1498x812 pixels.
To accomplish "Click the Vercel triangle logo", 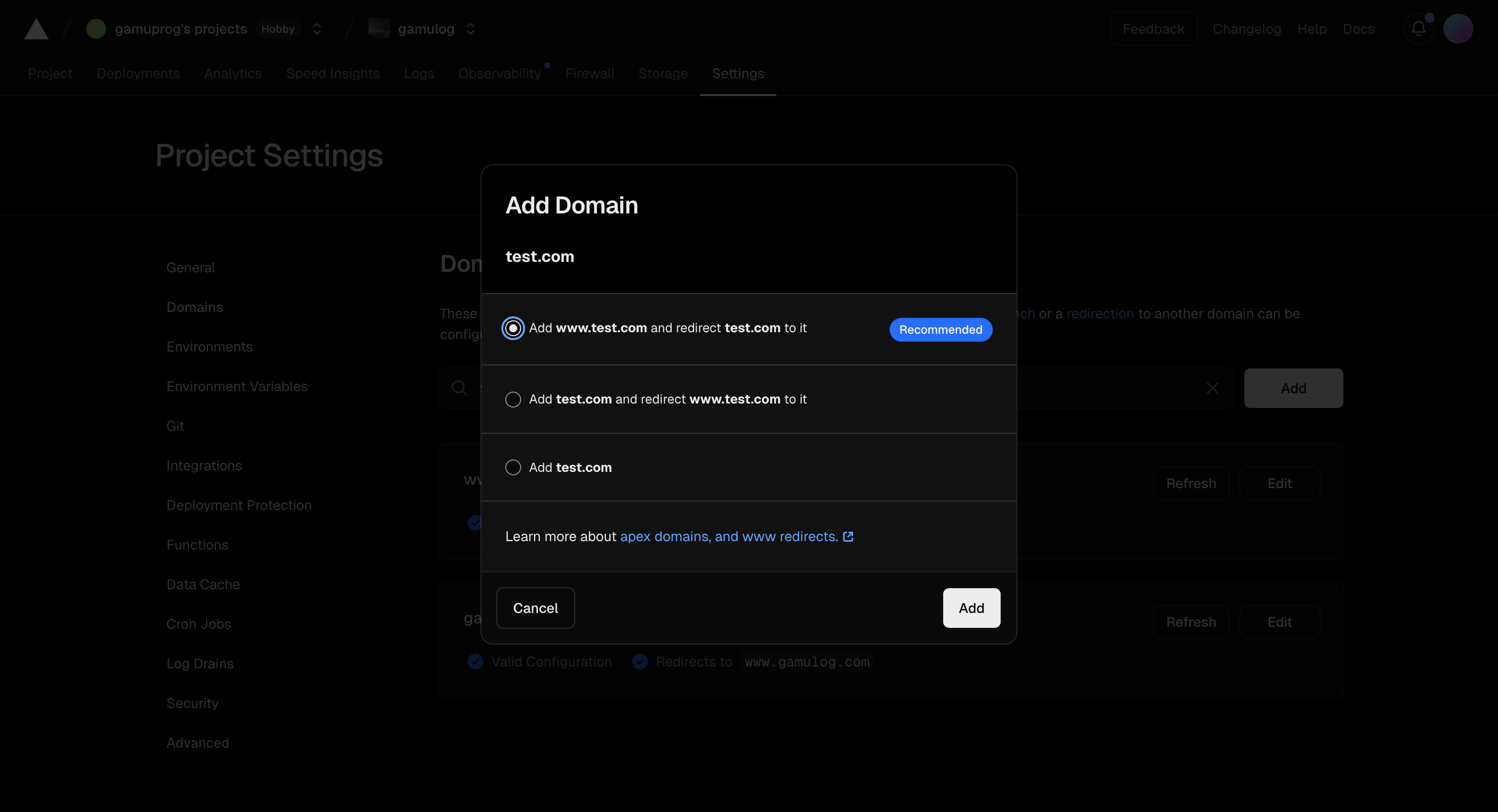I will coord(36,29).
